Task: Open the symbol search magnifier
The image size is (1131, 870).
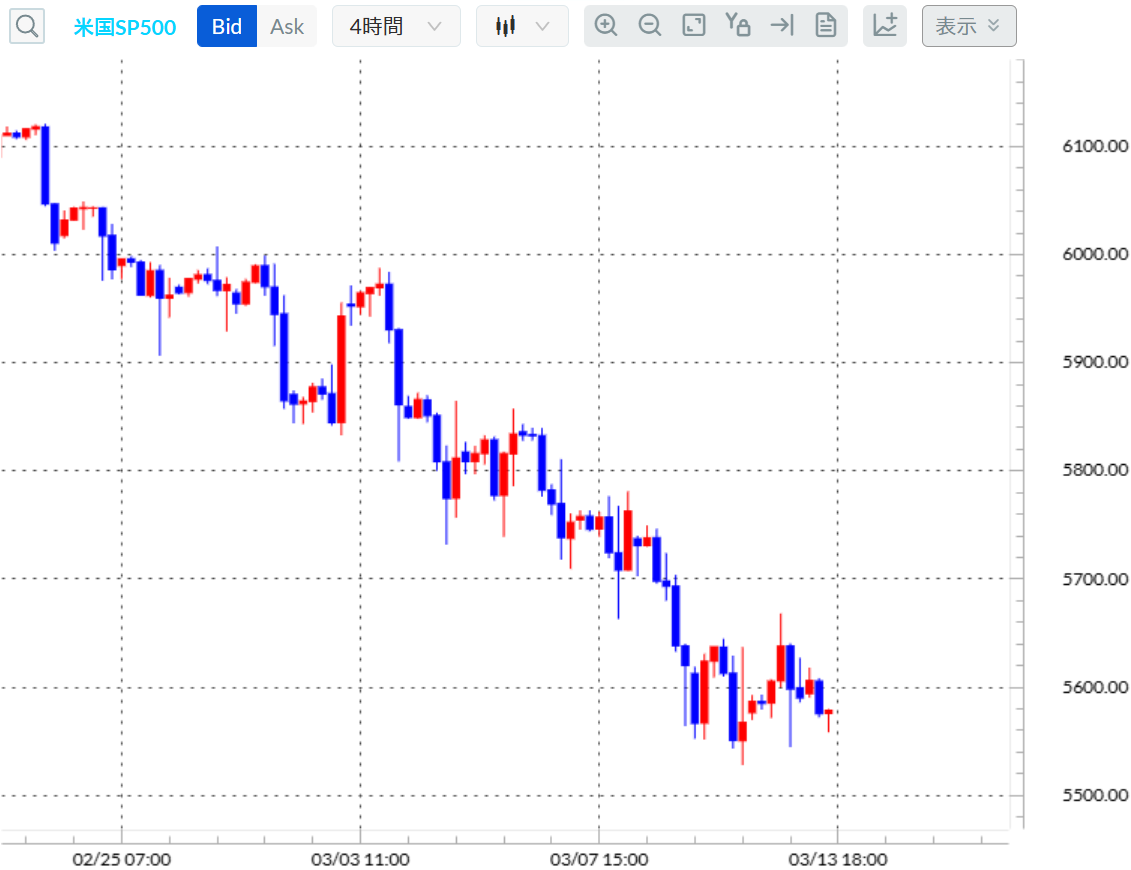Action: pyautogui.click(x=27, y=27)
